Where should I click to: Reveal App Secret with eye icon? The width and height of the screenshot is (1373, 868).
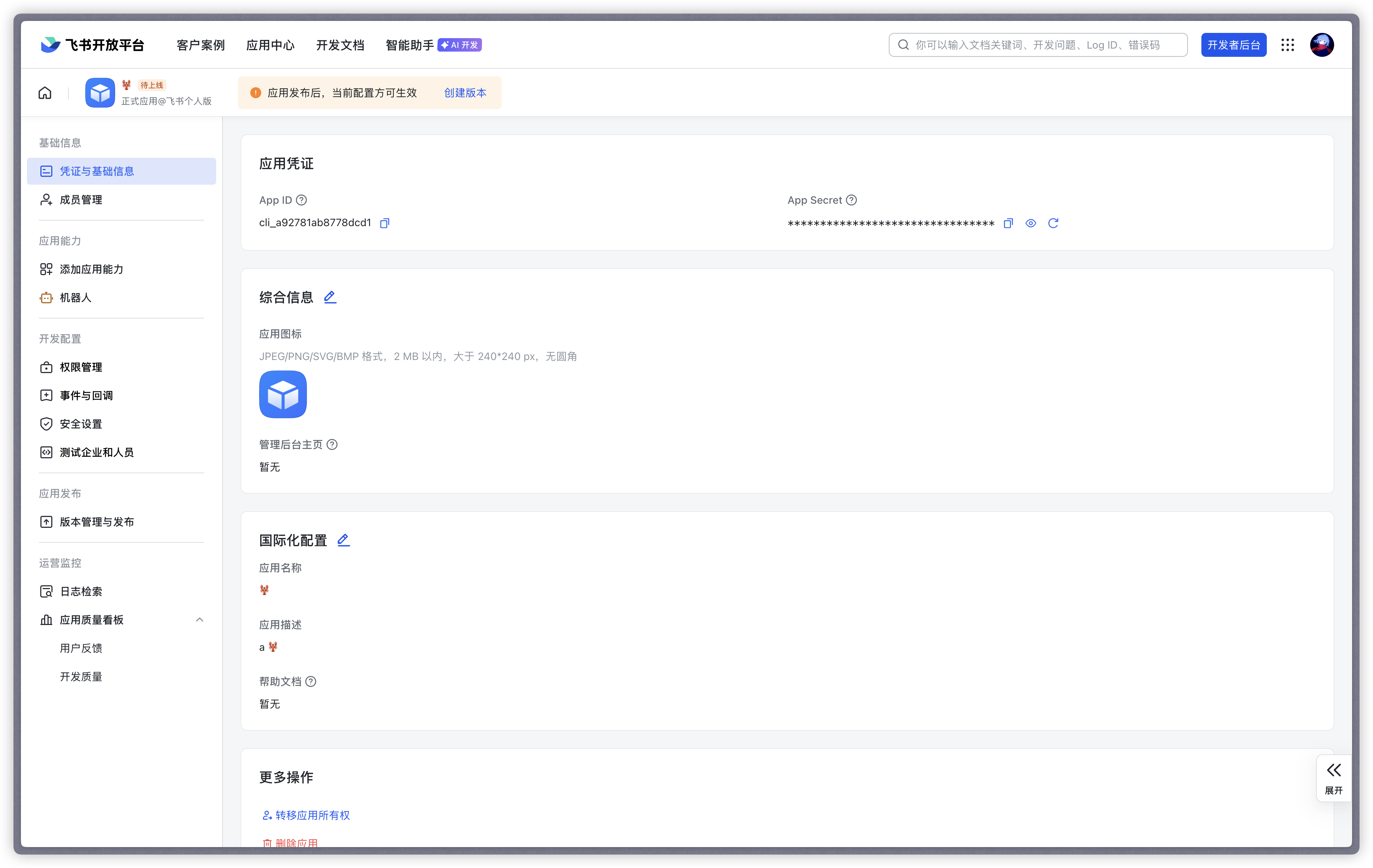pos(1030,223)
